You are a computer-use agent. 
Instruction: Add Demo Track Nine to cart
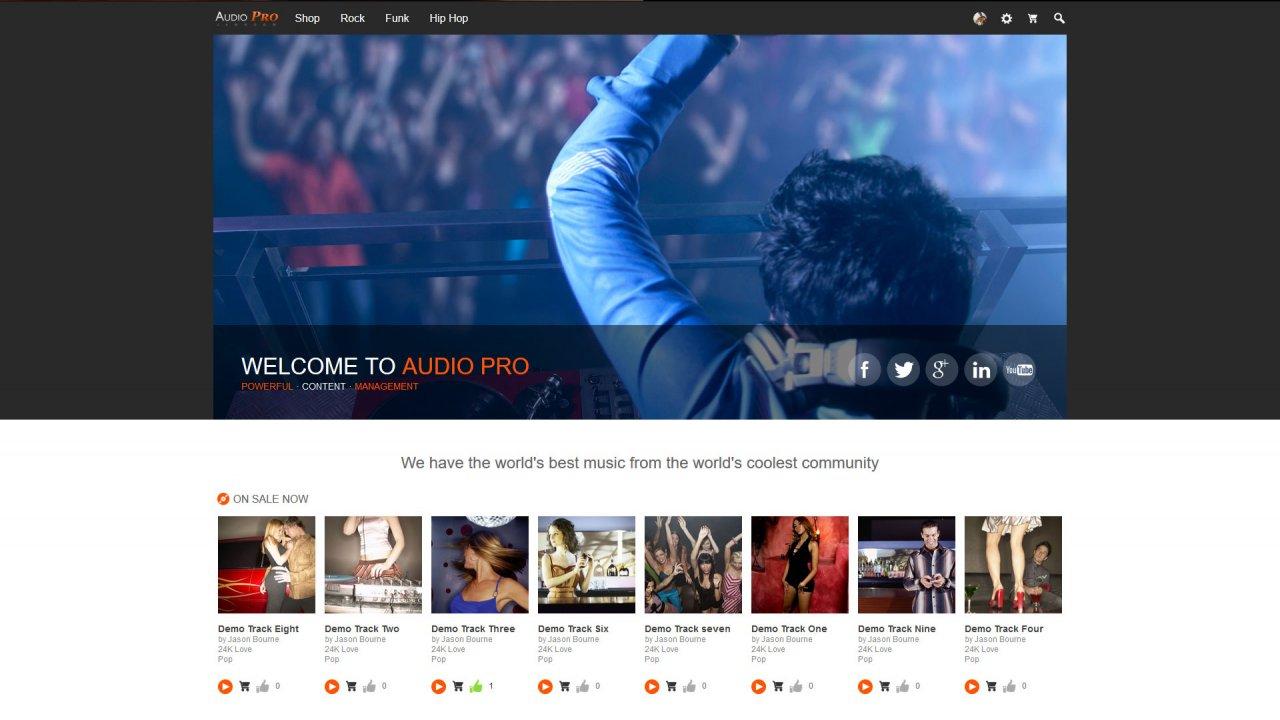[x=885, y=686]
